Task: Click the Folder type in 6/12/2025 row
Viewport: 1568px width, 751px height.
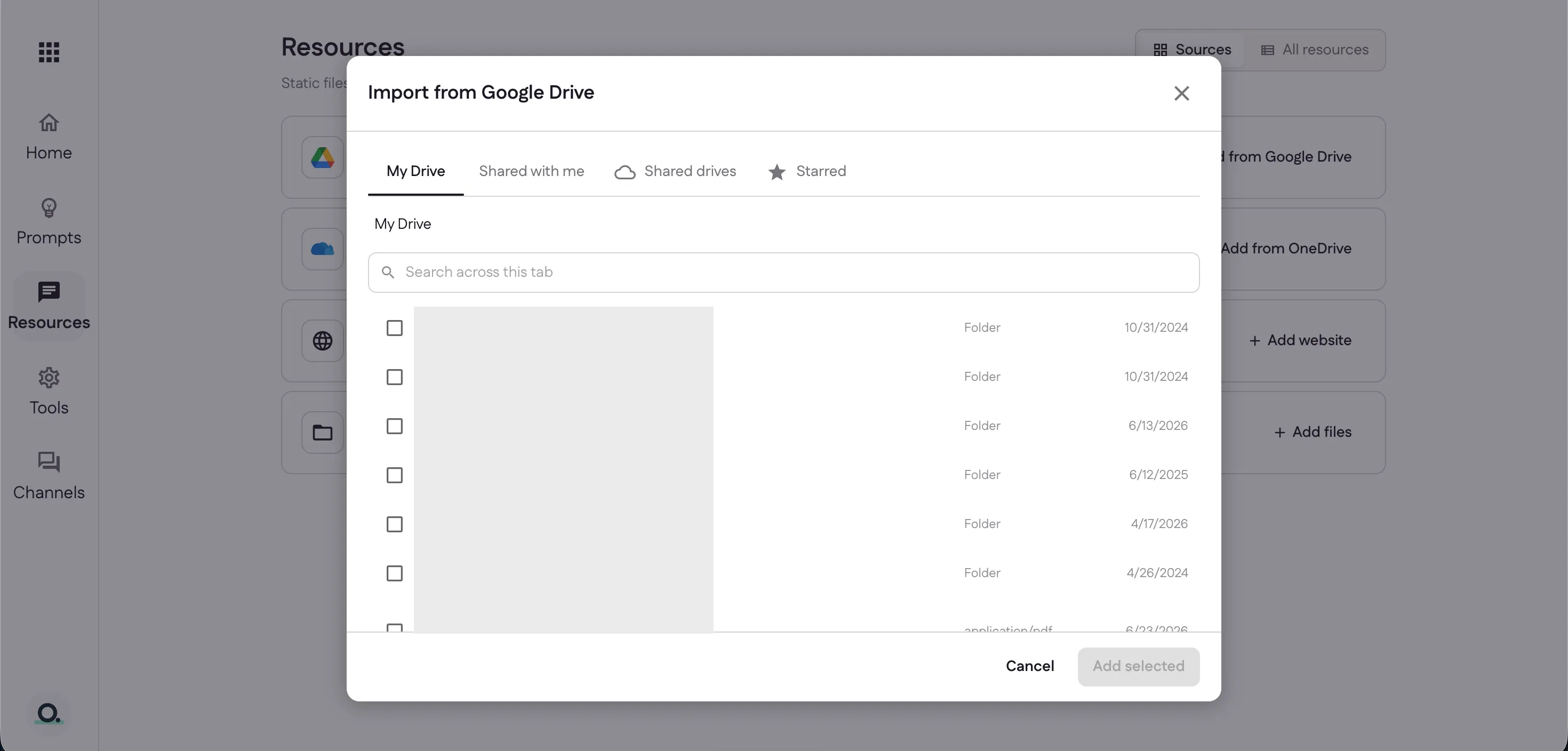Action: [982, 475]
